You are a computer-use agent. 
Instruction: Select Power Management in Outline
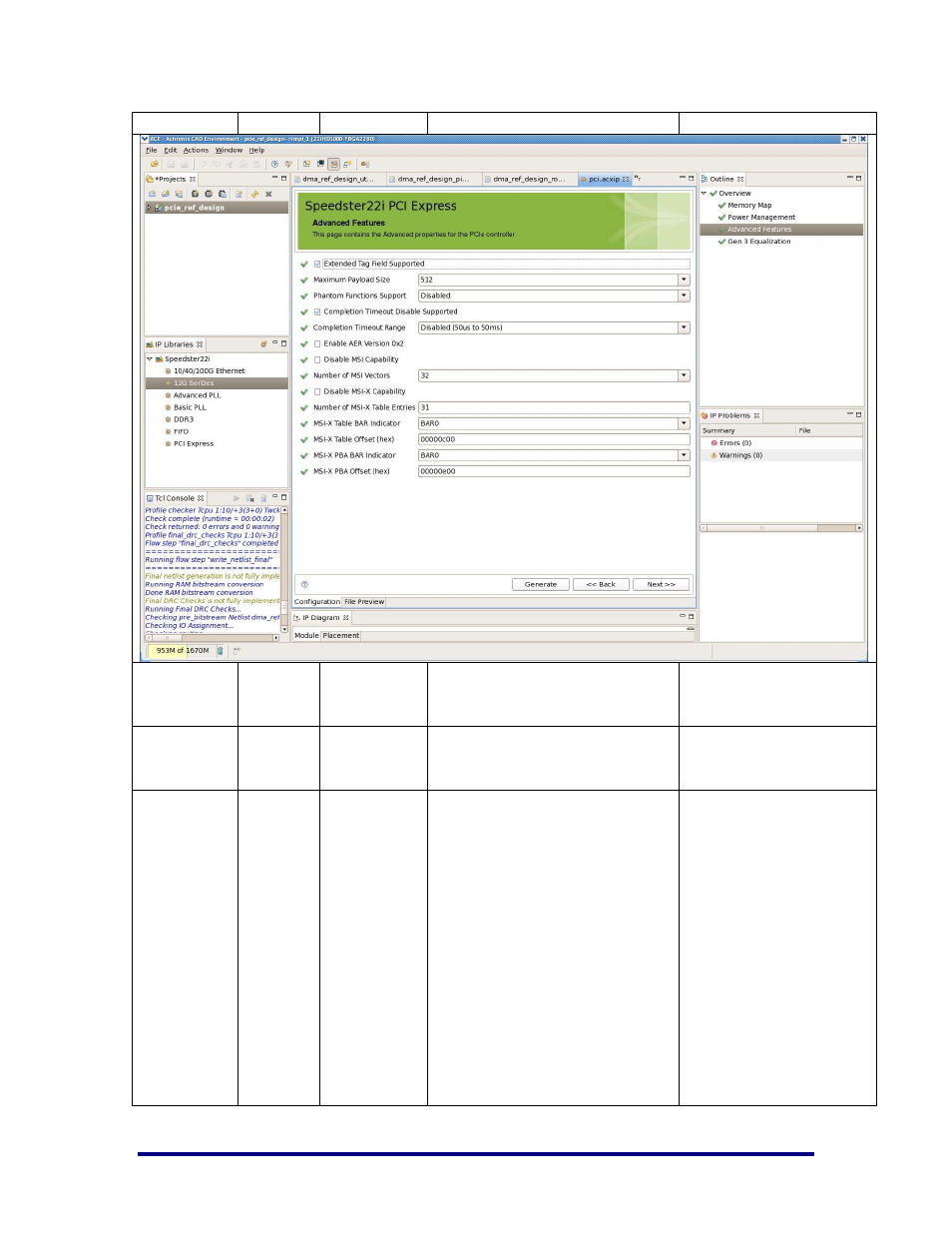(x=761, y=217)
